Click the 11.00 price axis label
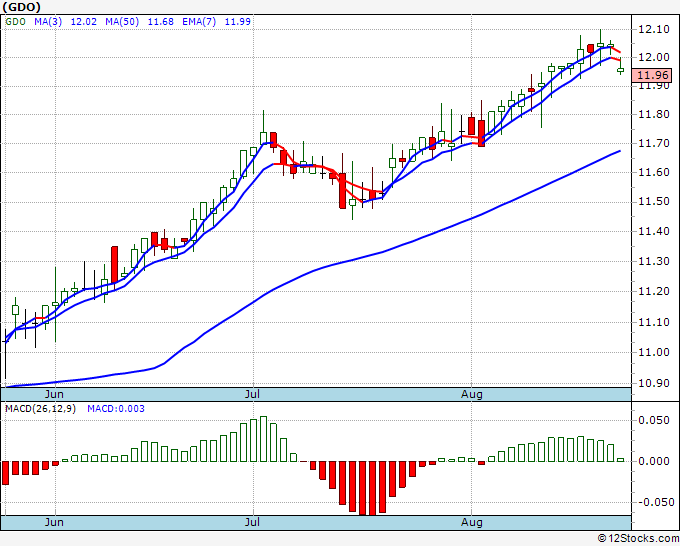This screenshot has width=680, height=546. pyautogui.click(x=654, y=352)
